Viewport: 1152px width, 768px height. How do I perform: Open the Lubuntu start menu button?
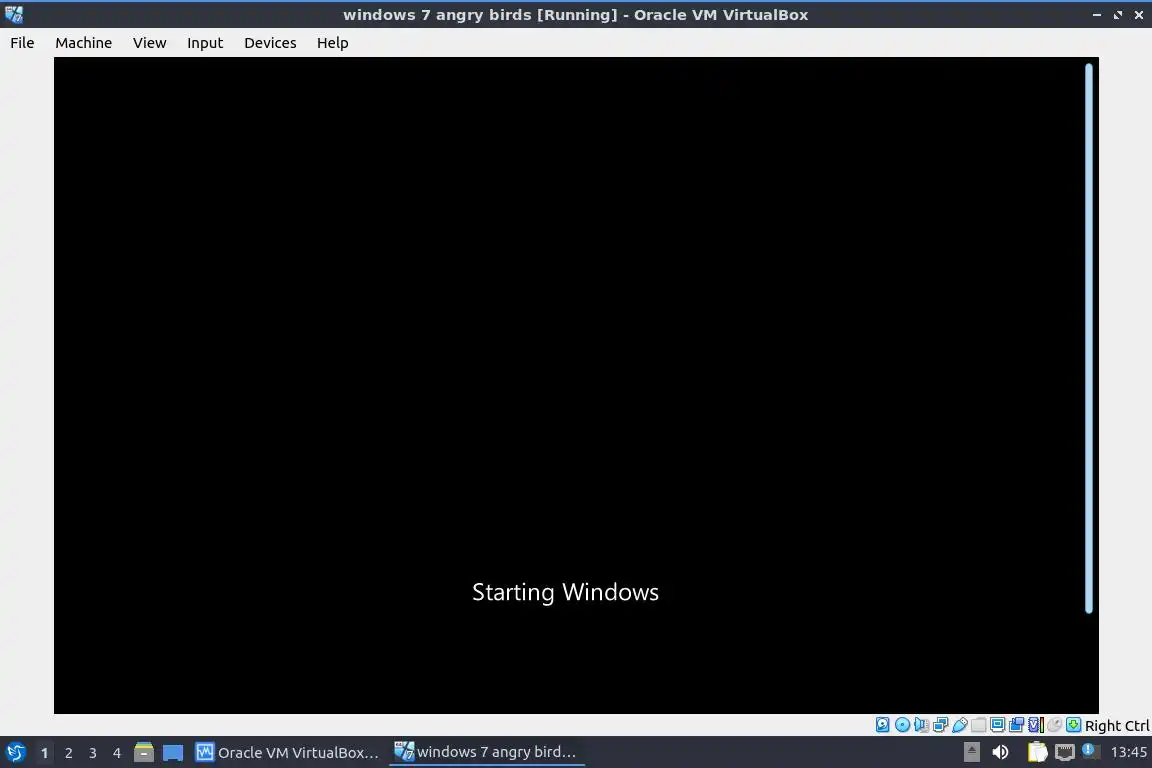[15, 753]
